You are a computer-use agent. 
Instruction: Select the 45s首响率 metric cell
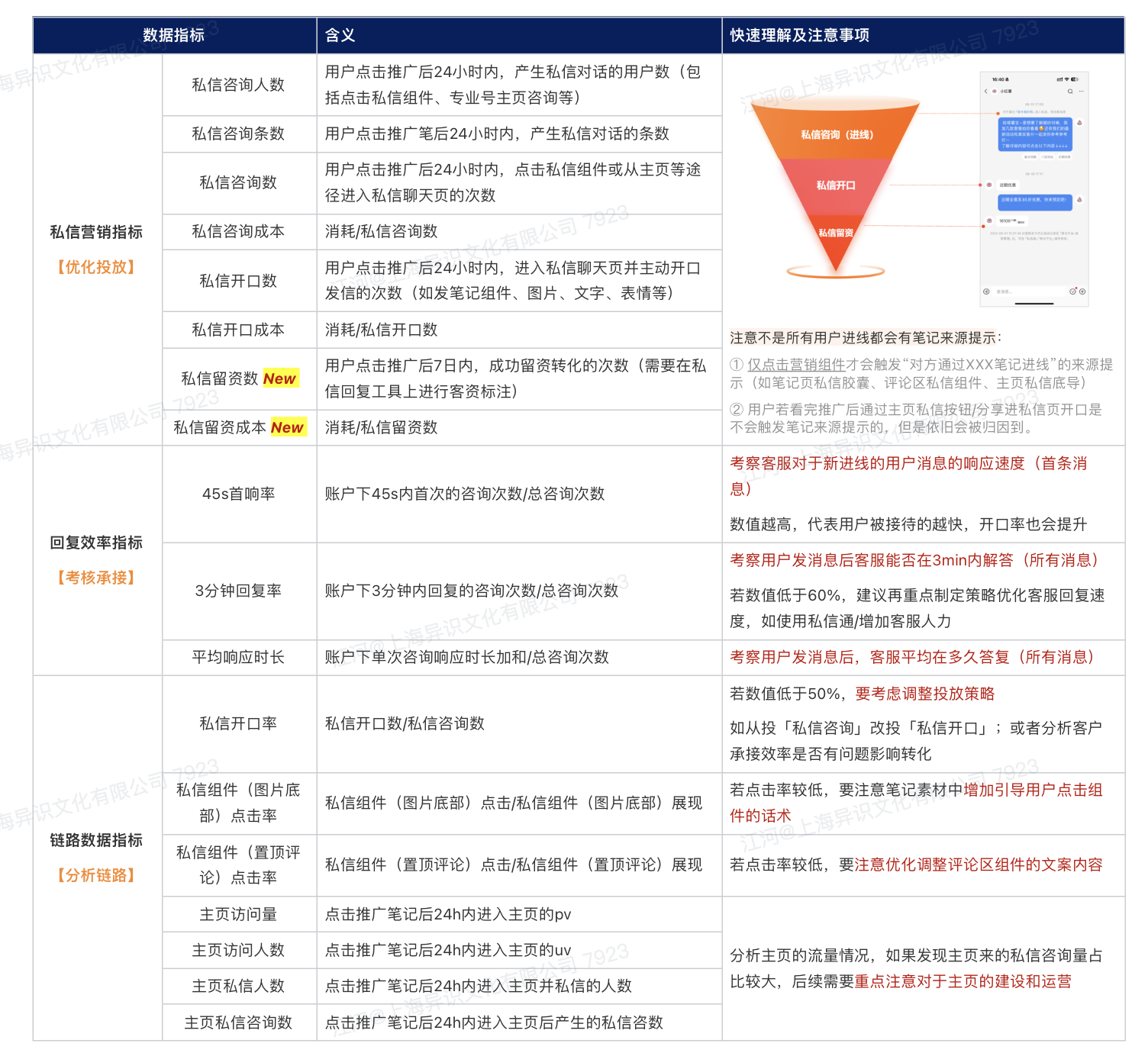239,494
